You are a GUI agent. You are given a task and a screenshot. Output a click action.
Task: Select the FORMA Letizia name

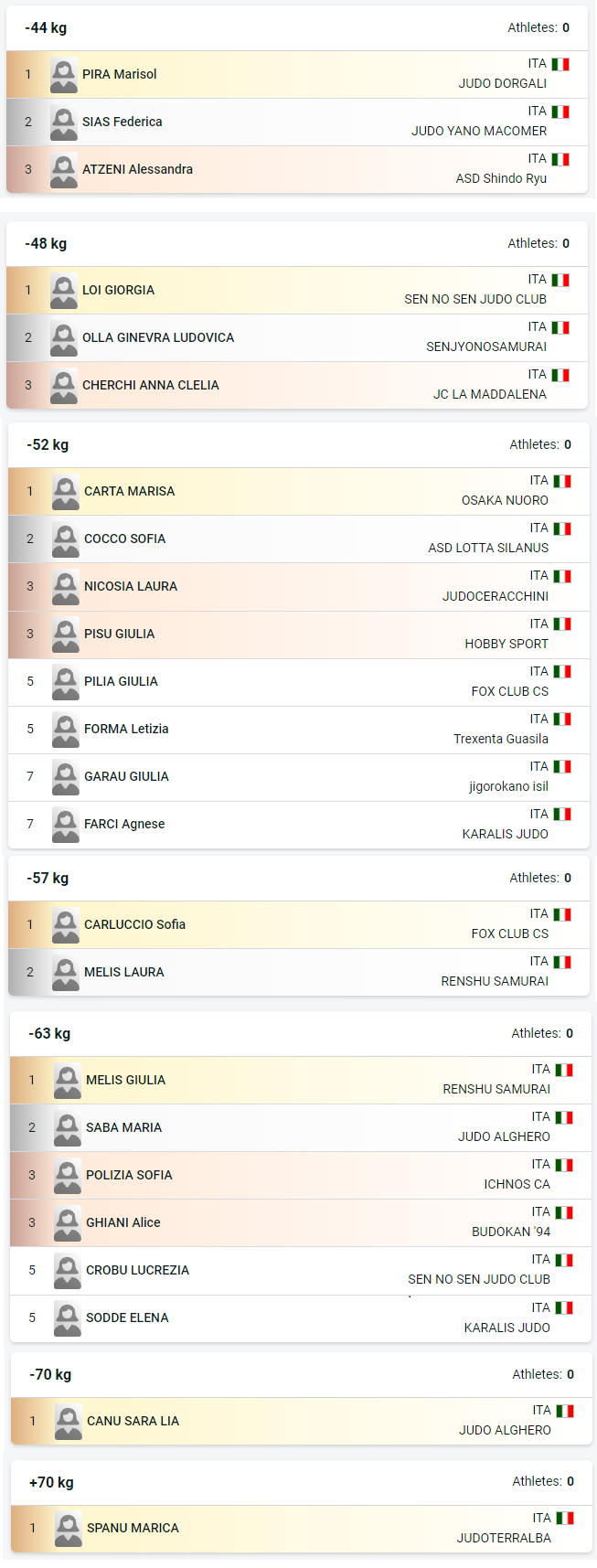click(x=126, y=729)
